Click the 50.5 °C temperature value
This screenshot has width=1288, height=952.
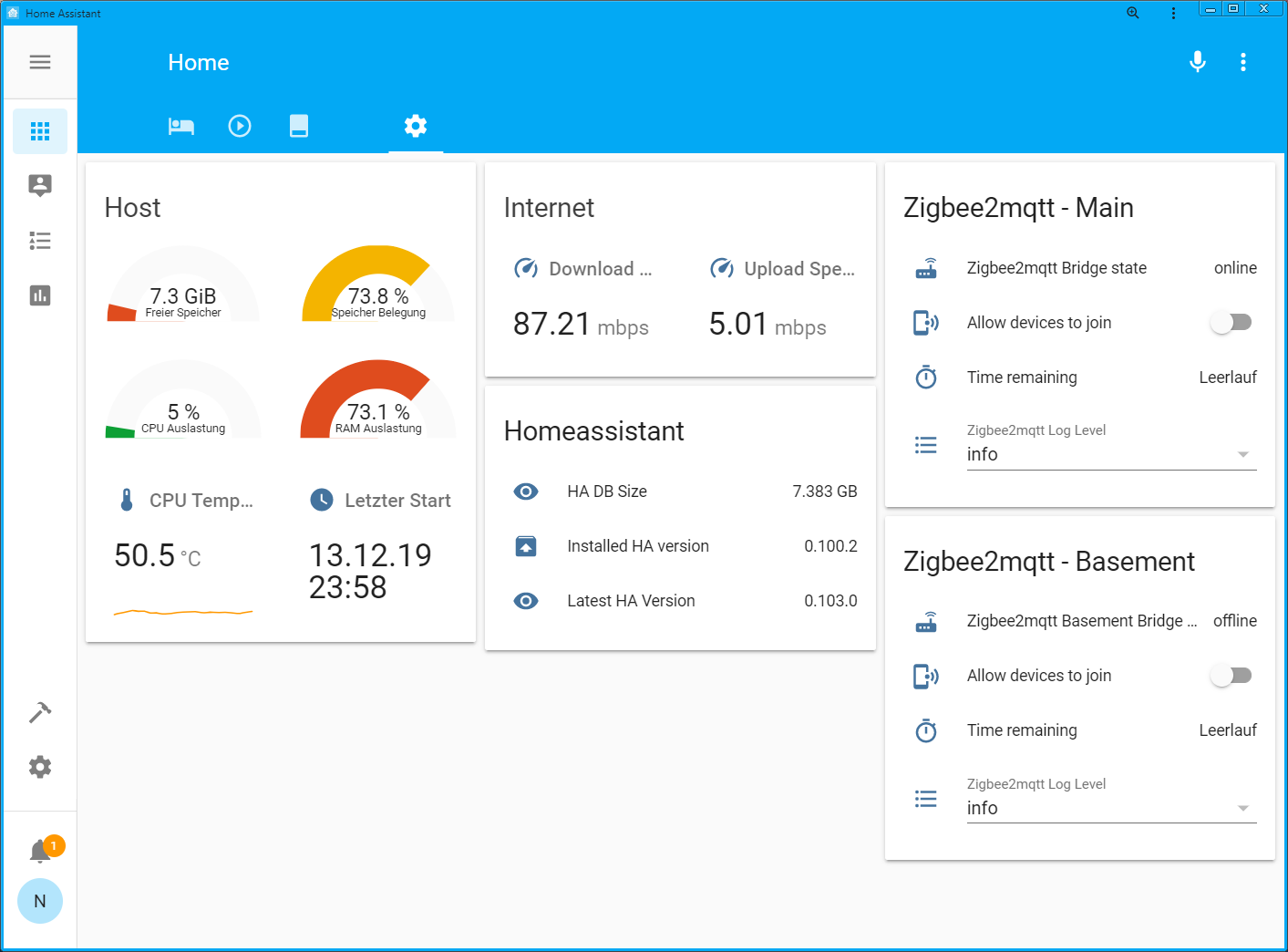158,555
